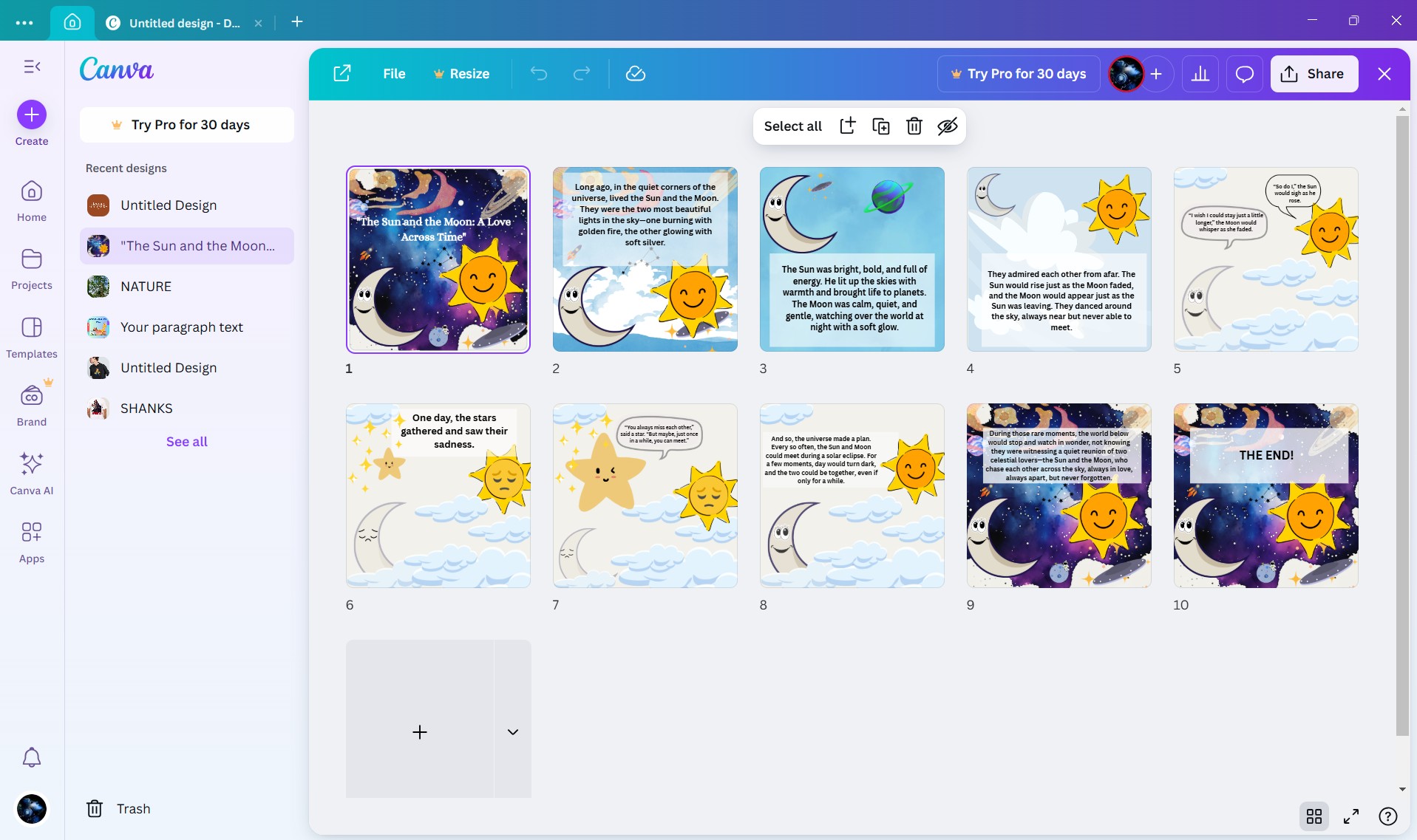The image size is (1417, 840).
Task: Click Try Pro for 30 days in sidebar
Action: pos(187,125)
